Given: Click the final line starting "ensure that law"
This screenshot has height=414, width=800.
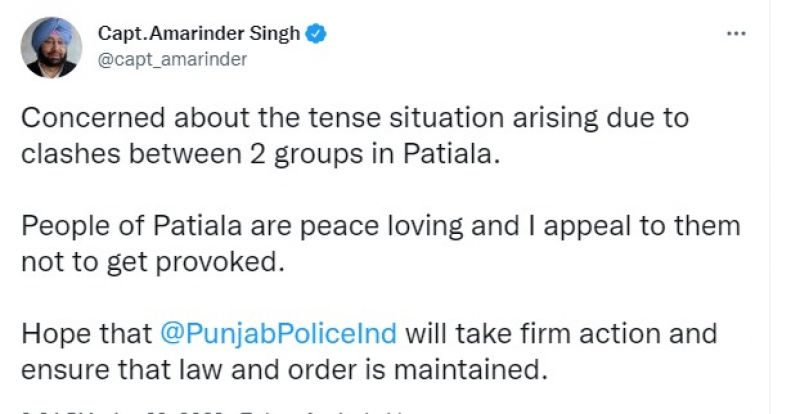Looking at the screenshot, I should (x=285, y=369).
